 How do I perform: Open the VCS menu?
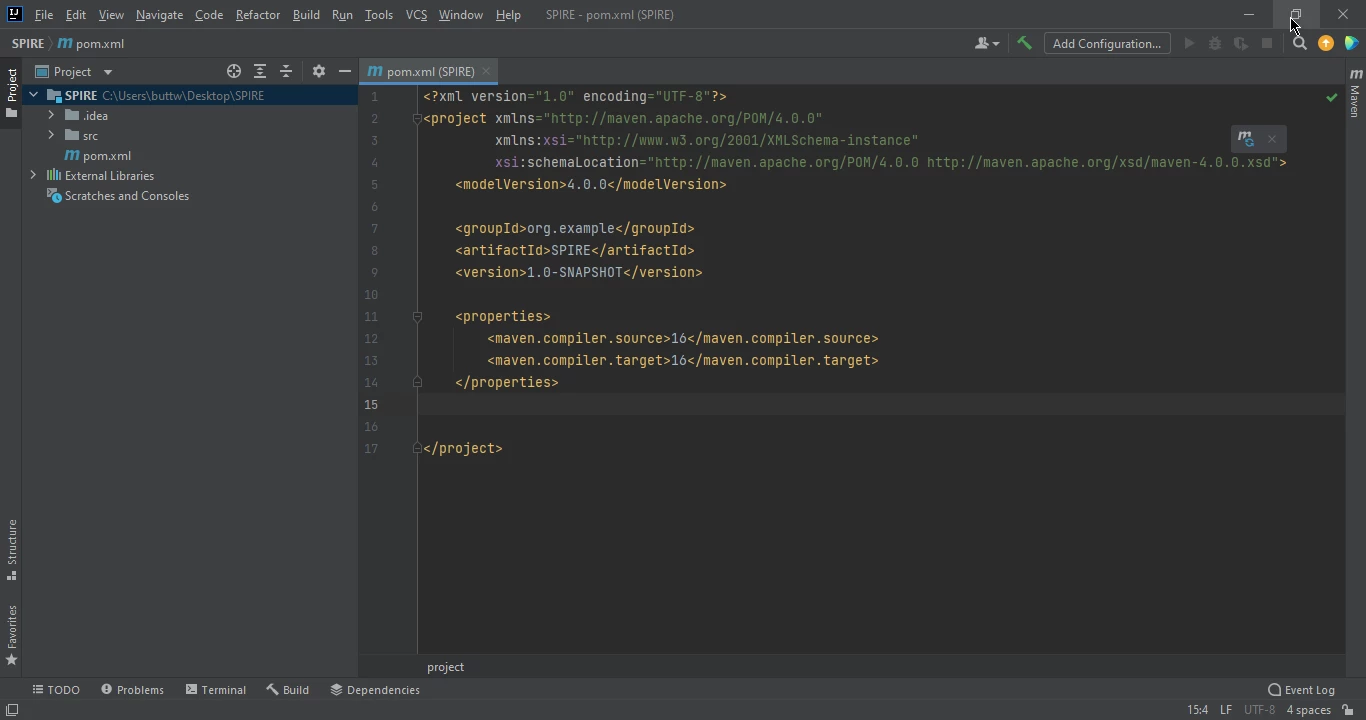click(x=416, y=15)
